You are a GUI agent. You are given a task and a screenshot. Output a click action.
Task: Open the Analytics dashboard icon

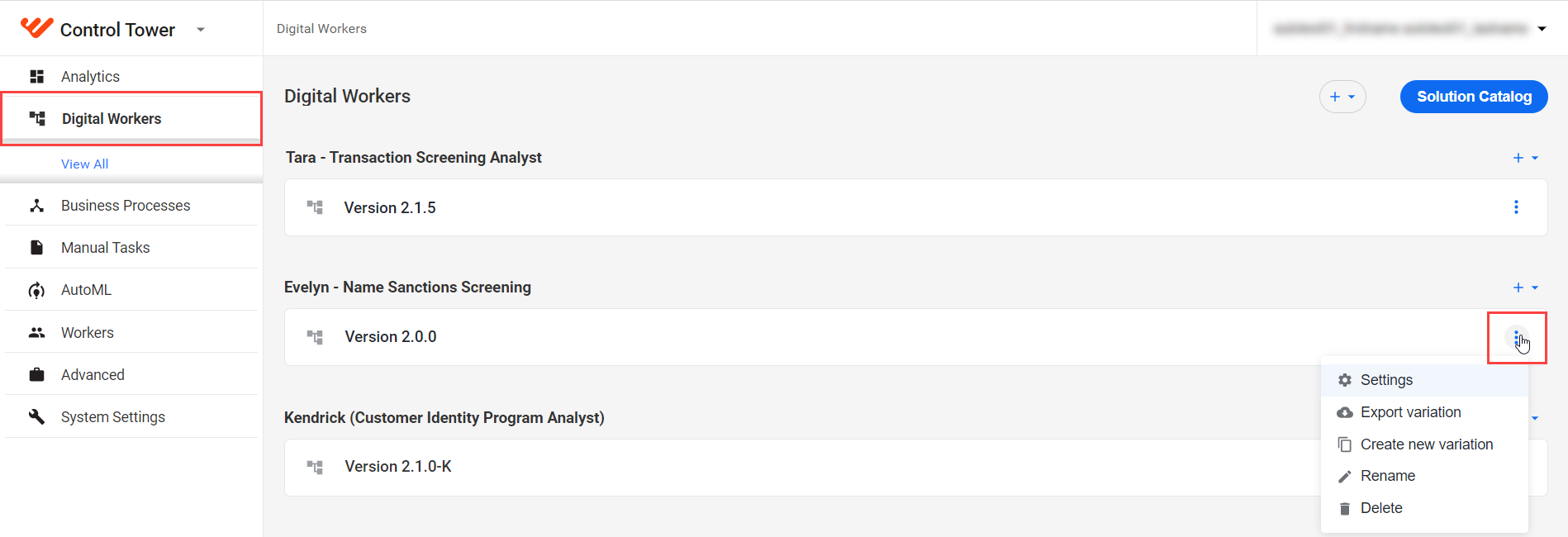click(36, 77)
